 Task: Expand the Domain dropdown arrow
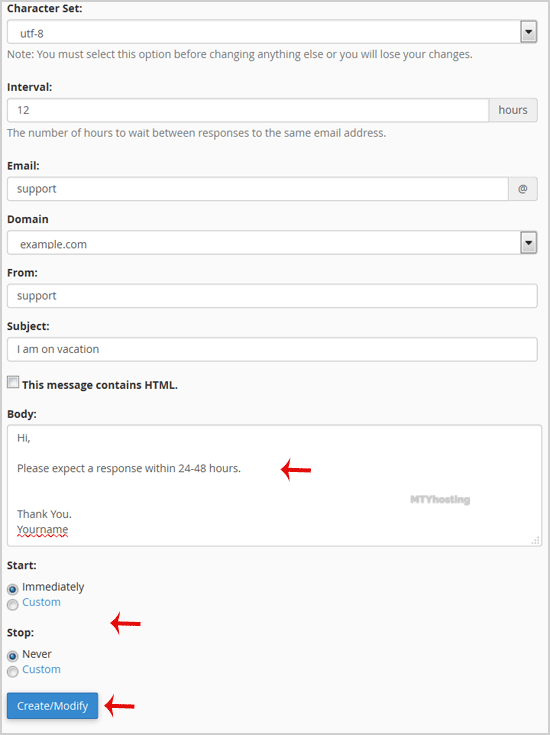528,243
